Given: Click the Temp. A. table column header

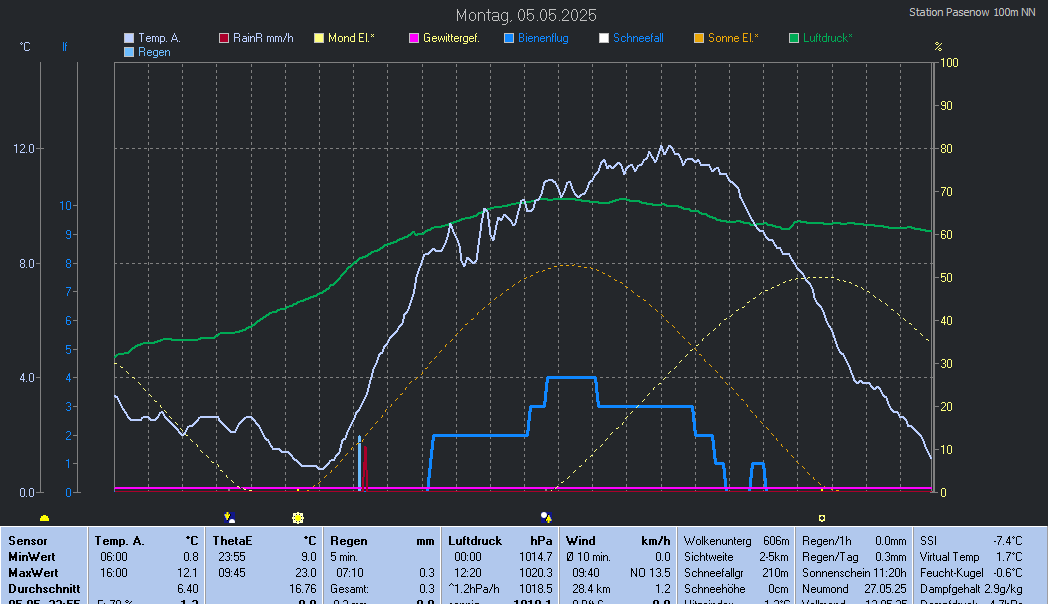Looking at the screenshot, I should 119,541.
